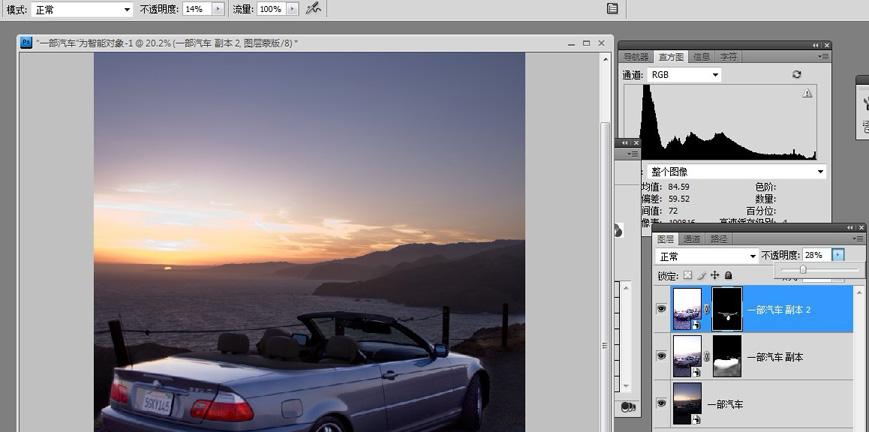Select the mask thumbnail of 一部汽车 副本
The image size is (869, 432).
tap(727, 357)
